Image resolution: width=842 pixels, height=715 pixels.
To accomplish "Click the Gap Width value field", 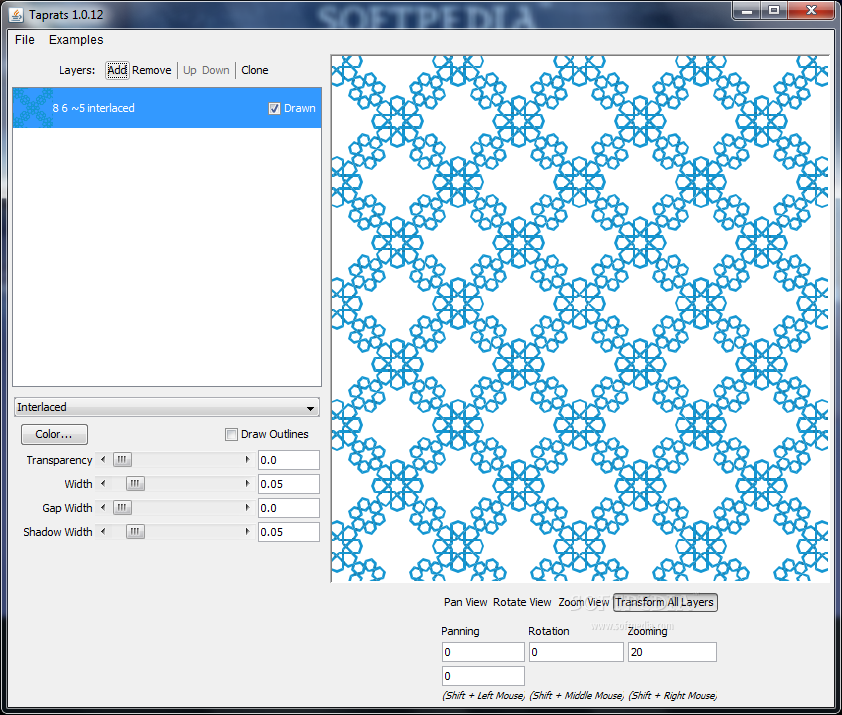I will [289, 508].
